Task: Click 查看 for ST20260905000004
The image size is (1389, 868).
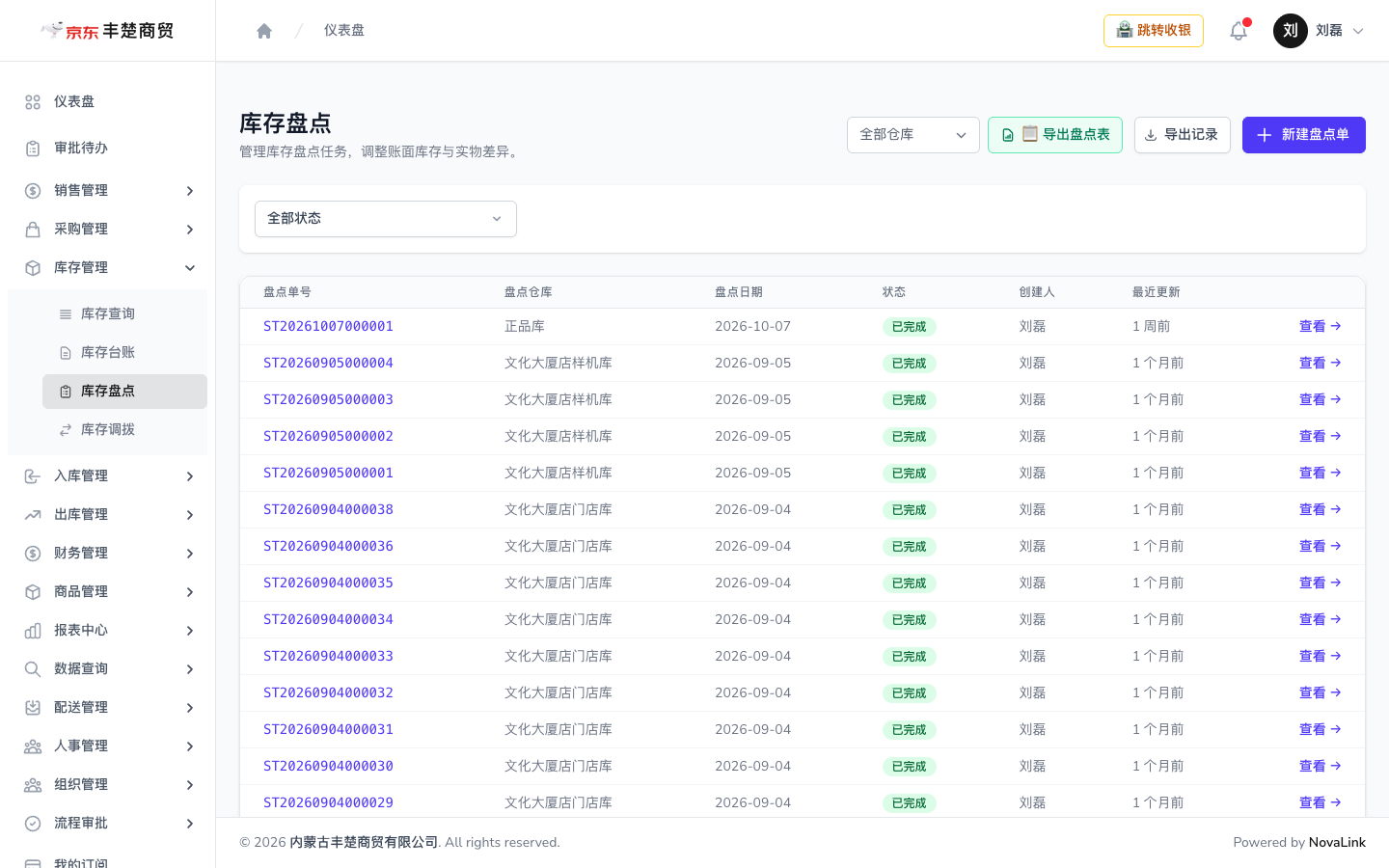Action: point(1321,364)
